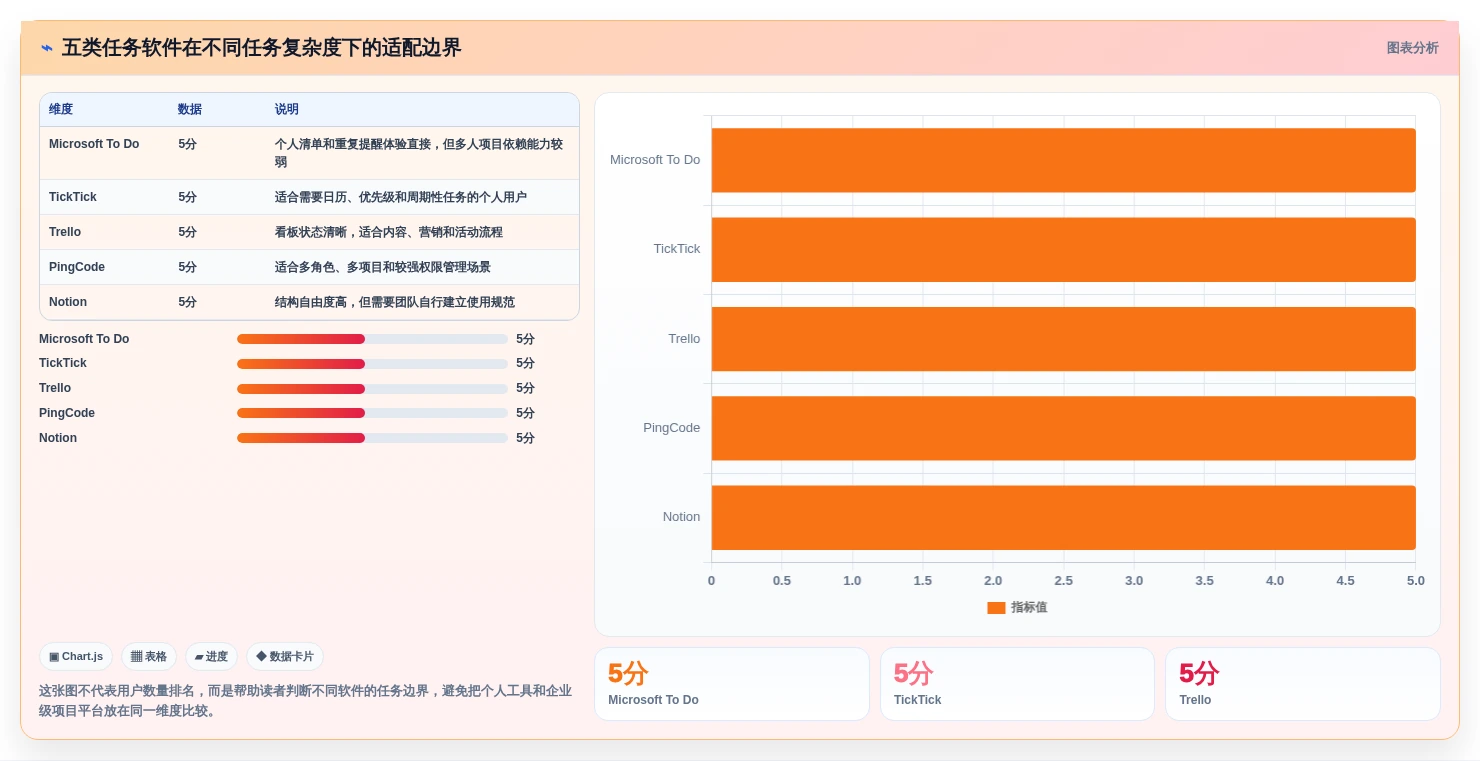This screenshot has width=1480, height=761.
Task: Click the Notion label in progress list
Action: tap(58, 438)
